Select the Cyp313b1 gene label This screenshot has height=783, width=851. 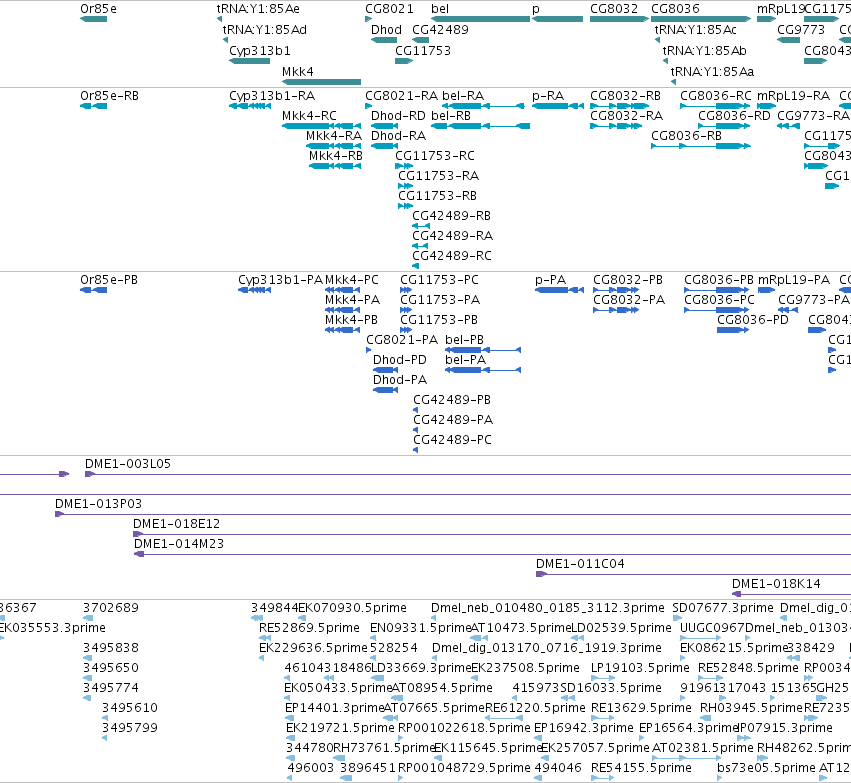point(260,51)
